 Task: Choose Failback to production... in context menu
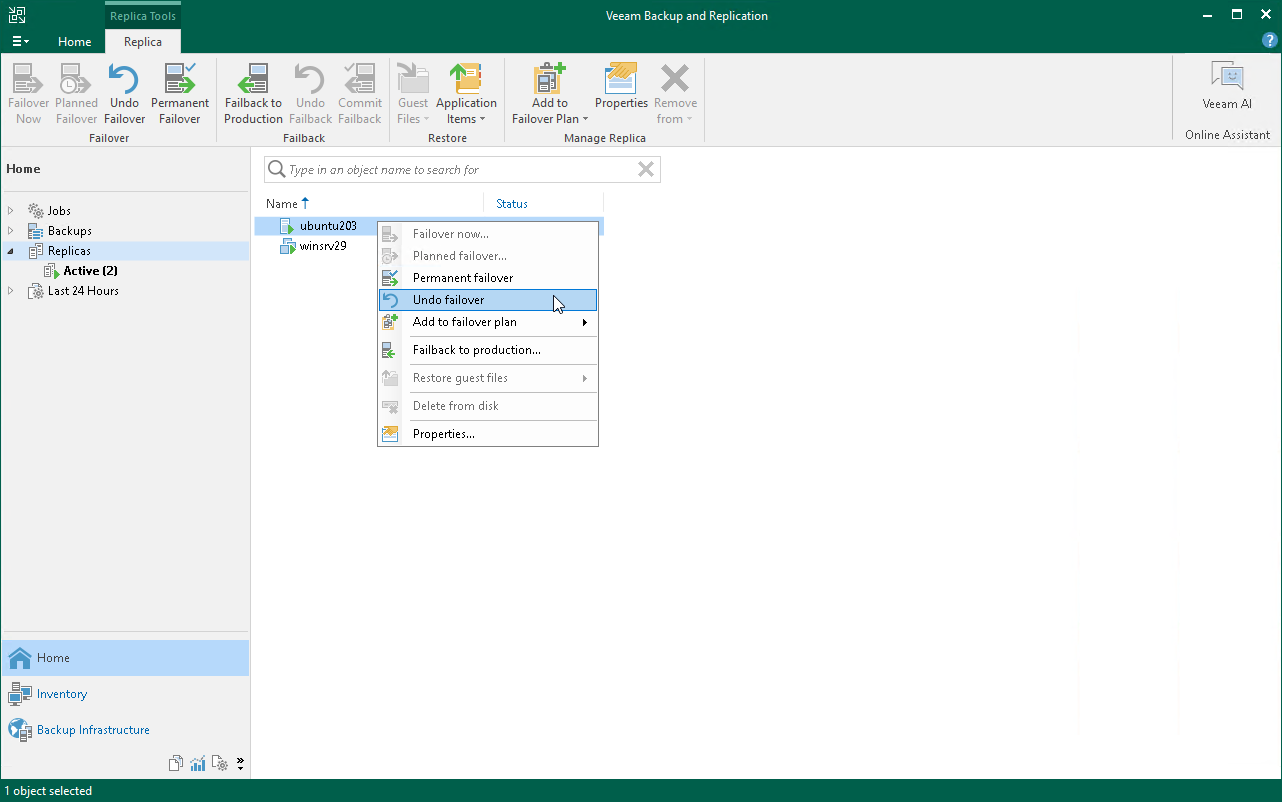488,350
